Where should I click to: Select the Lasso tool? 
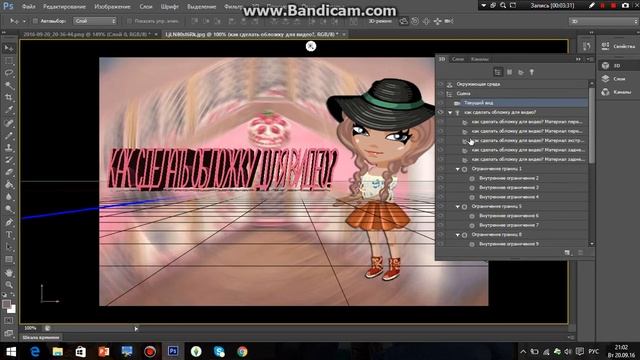point(9,73)
